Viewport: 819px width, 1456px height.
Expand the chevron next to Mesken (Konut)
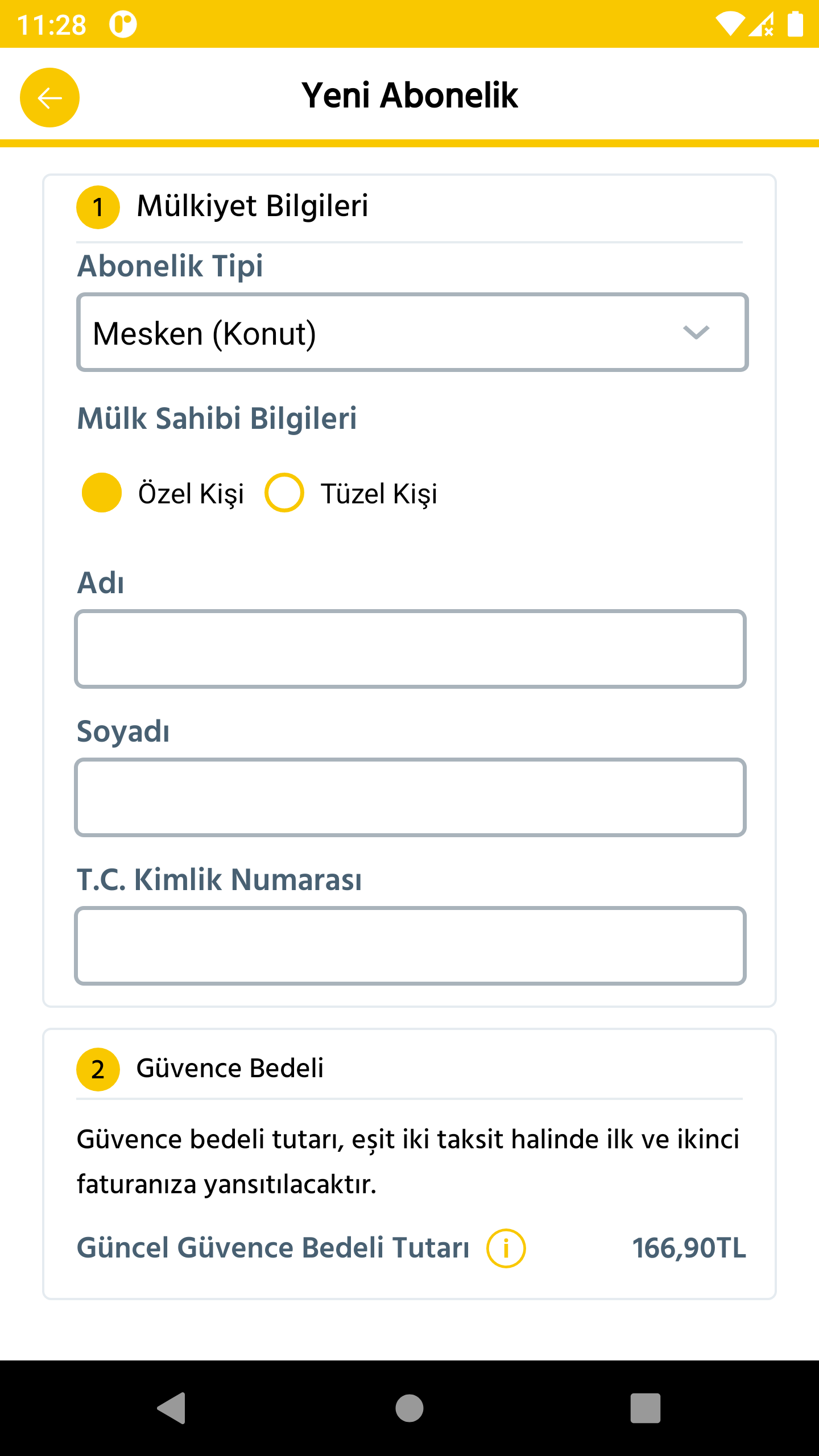click(x=696, y=332)
